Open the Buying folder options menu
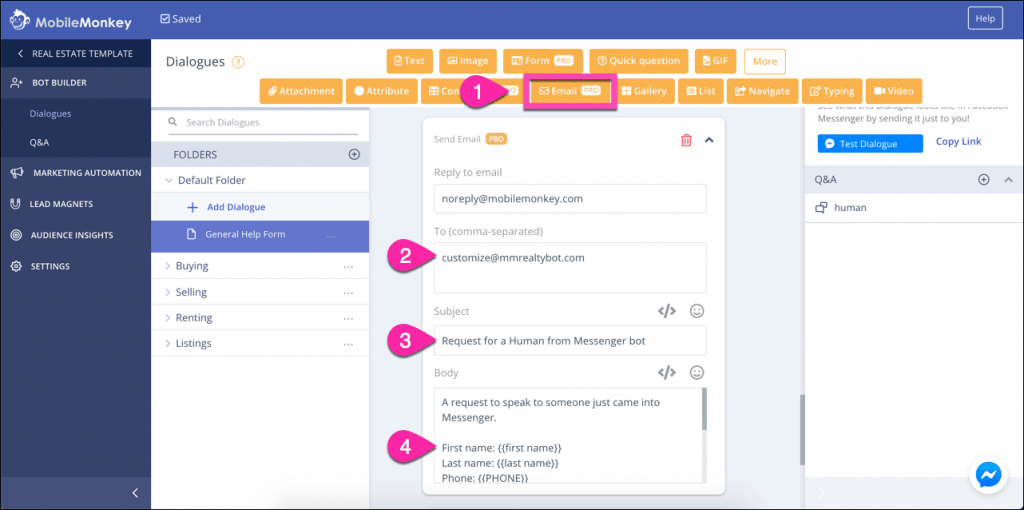The width and height of the screenshot is (1024, 510). (348, 266)
